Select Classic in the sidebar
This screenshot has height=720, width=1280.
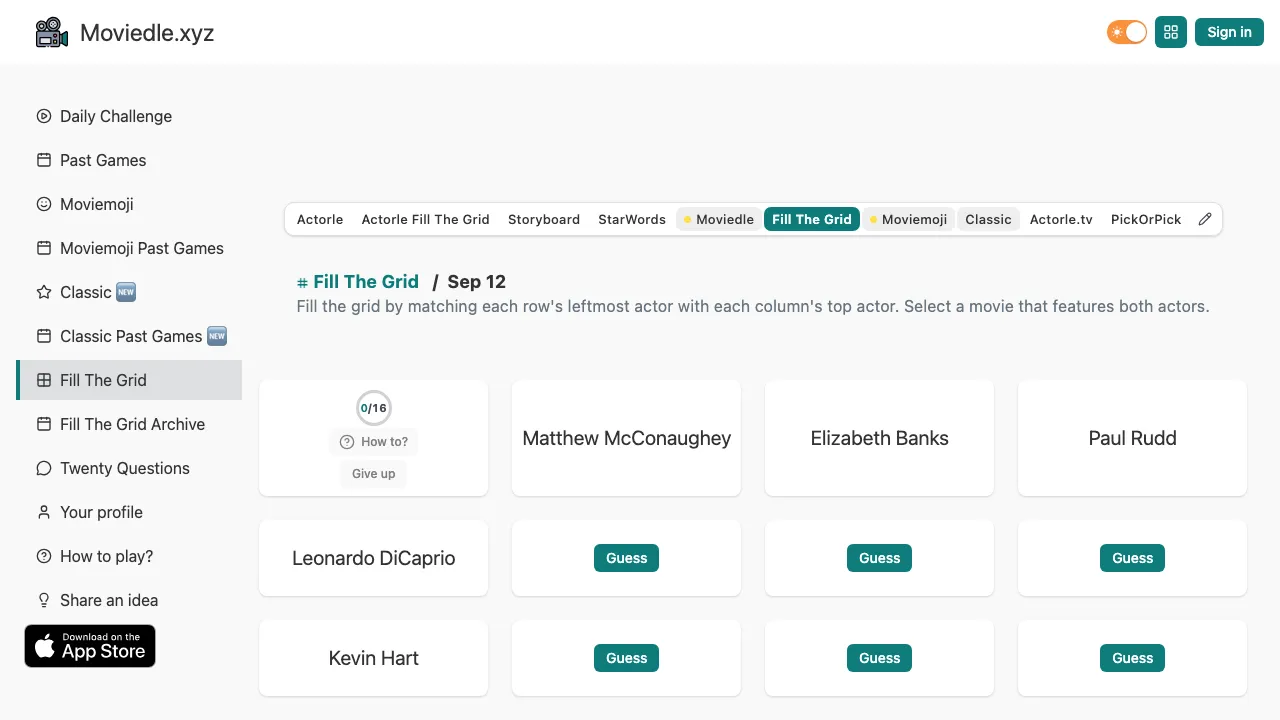tap(129, 292)
